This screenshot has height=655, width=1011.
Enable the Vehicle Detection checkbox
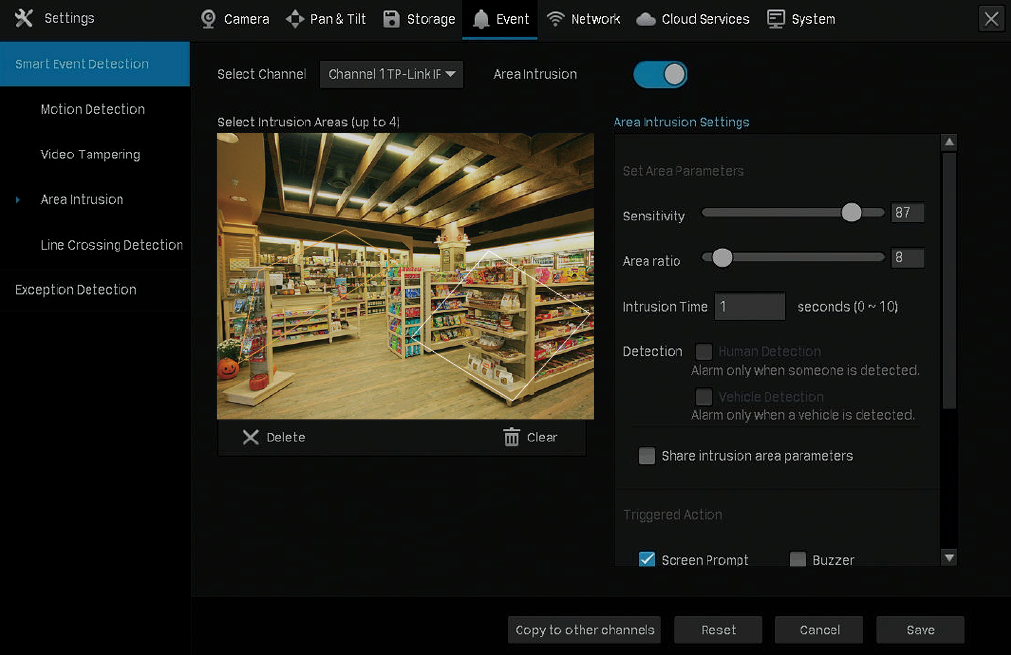[703, 396]
